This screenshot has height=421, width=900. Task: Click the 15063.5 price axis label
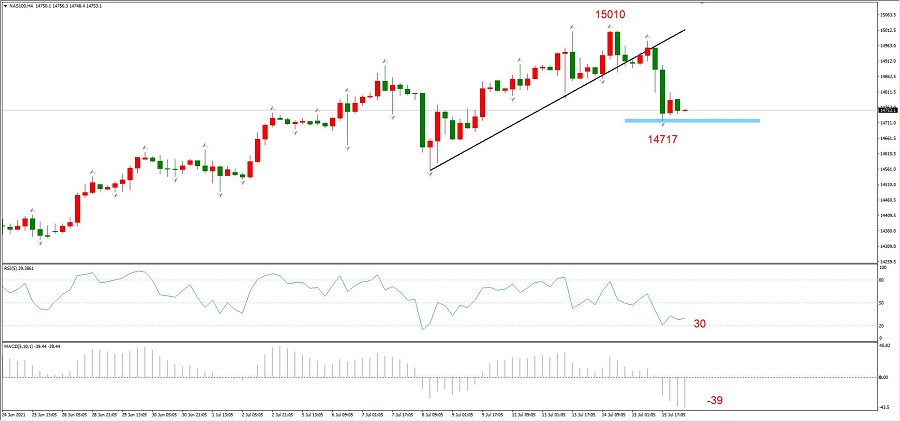[886, 15]
